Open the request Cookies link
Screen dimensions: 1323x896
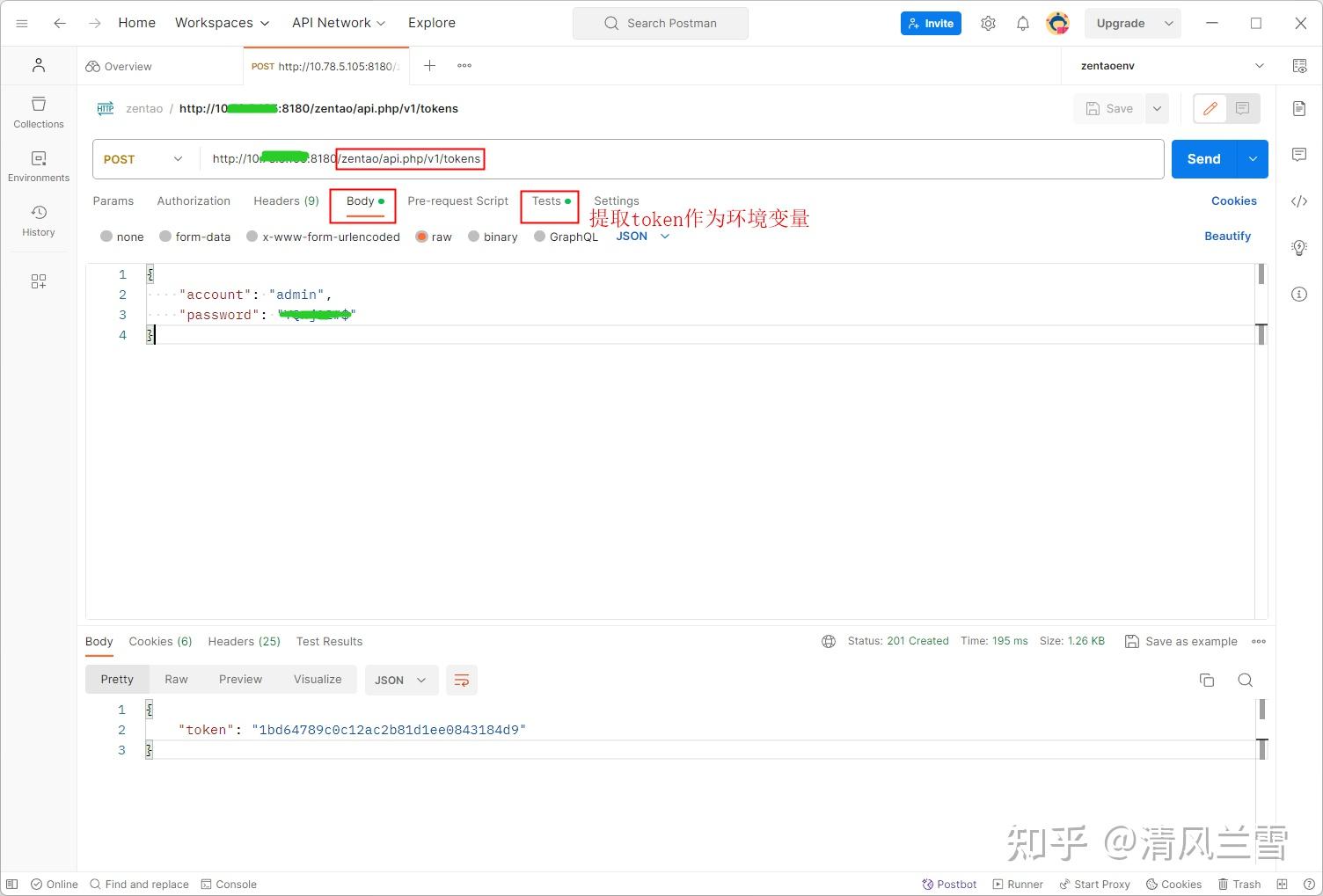(x=1234, y=201)
